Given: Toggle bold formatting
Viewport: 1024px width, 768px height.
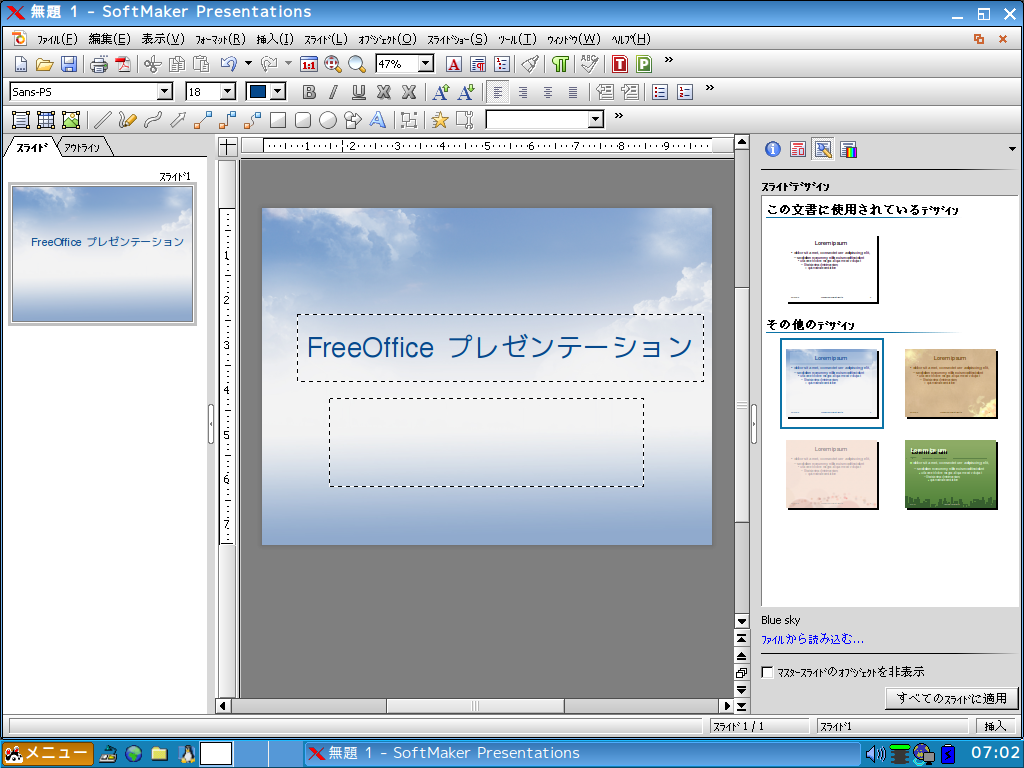Looking at the screenshot, I should pyautogui.click(x=309, y=92).
